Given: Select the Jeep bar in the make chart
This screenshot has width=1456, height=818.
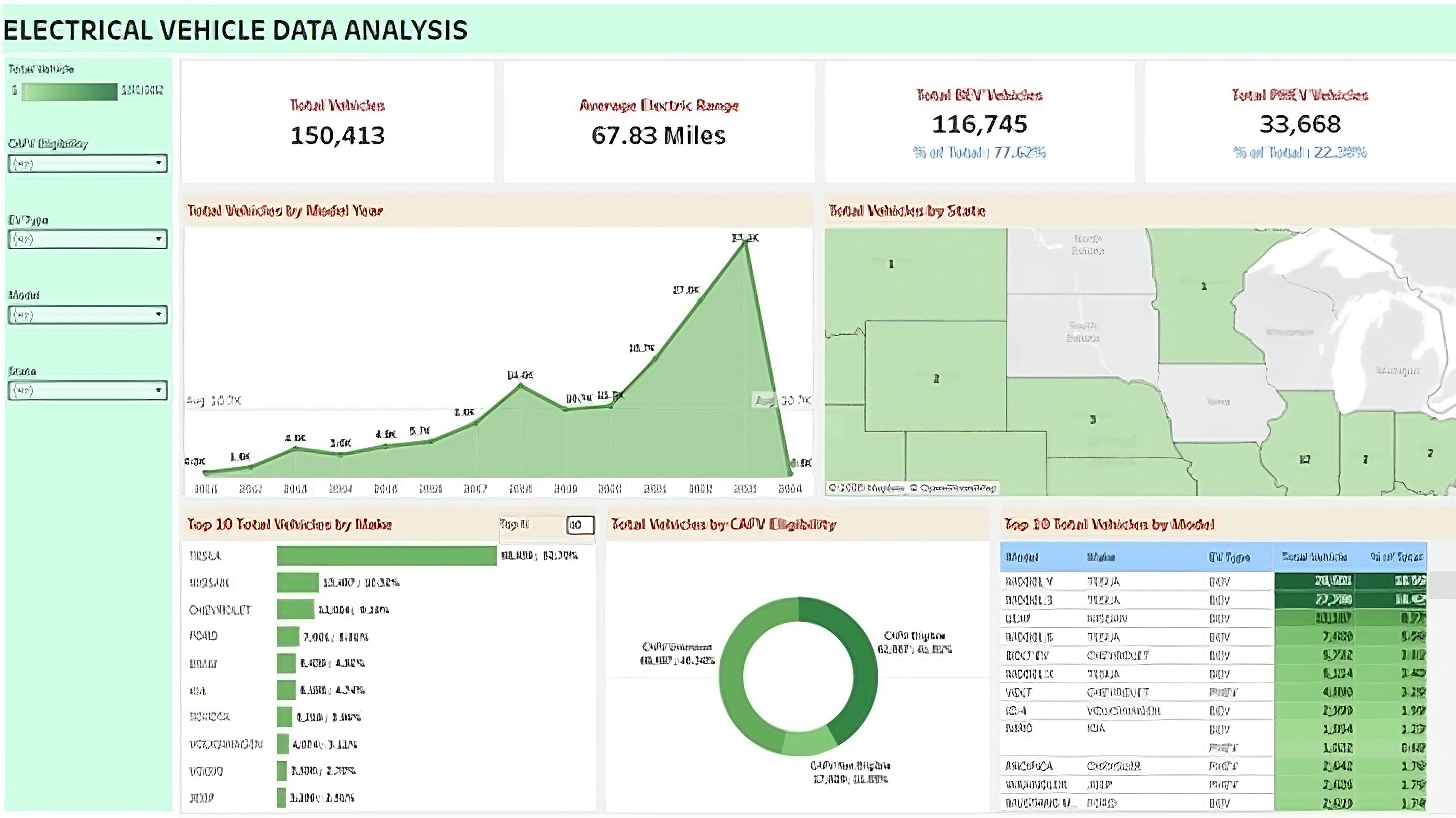Looking at the screenshot, I should point(281,798).
